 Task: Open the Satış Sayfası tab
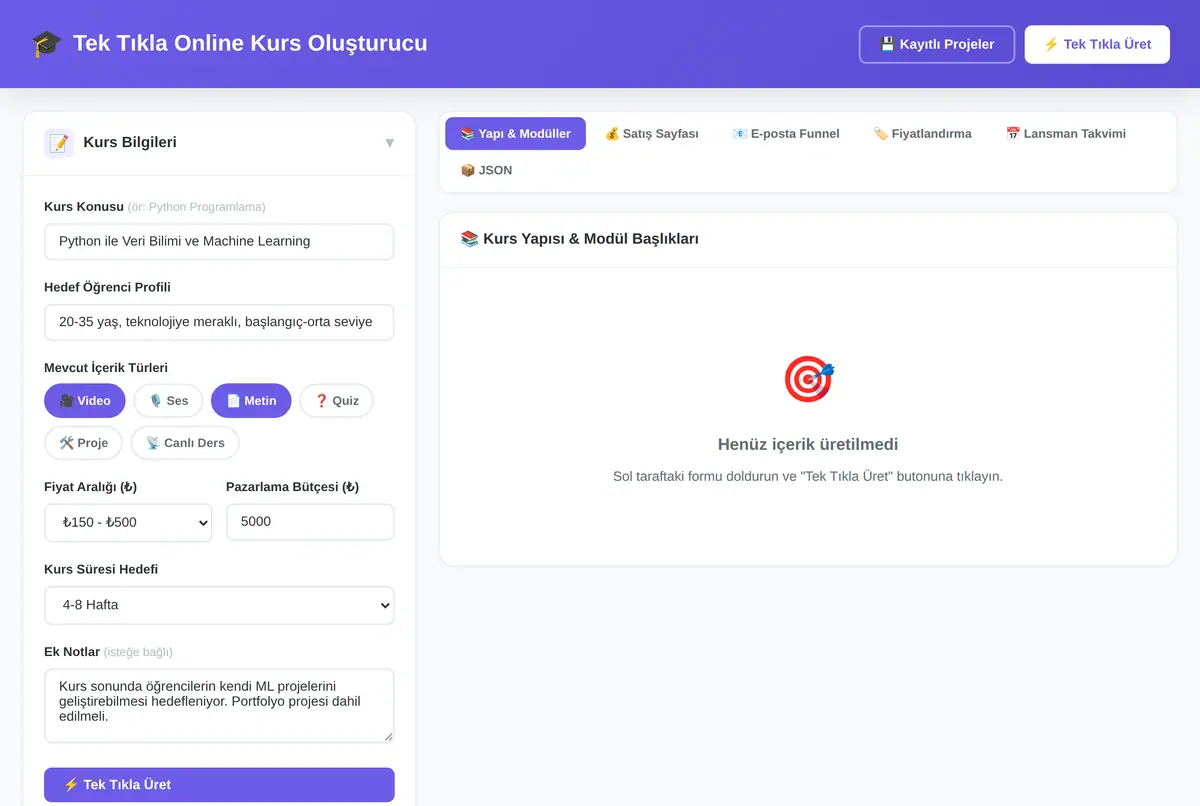tap(652, 133)
